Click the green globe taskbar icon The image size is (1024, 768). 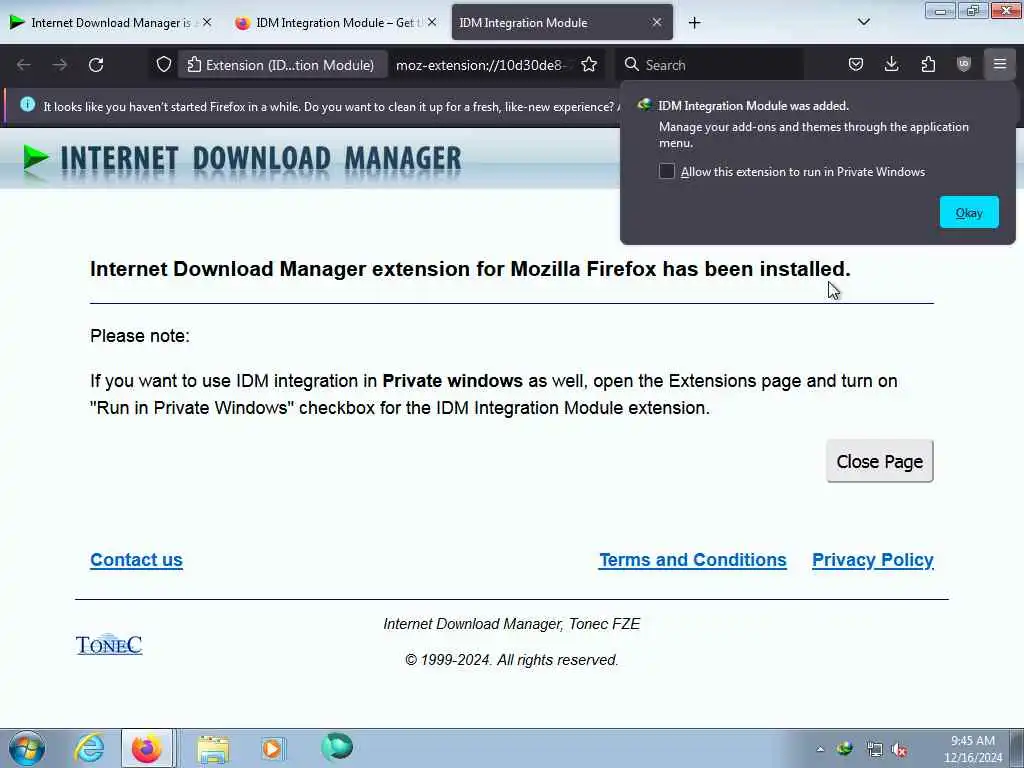click(337, 747)
